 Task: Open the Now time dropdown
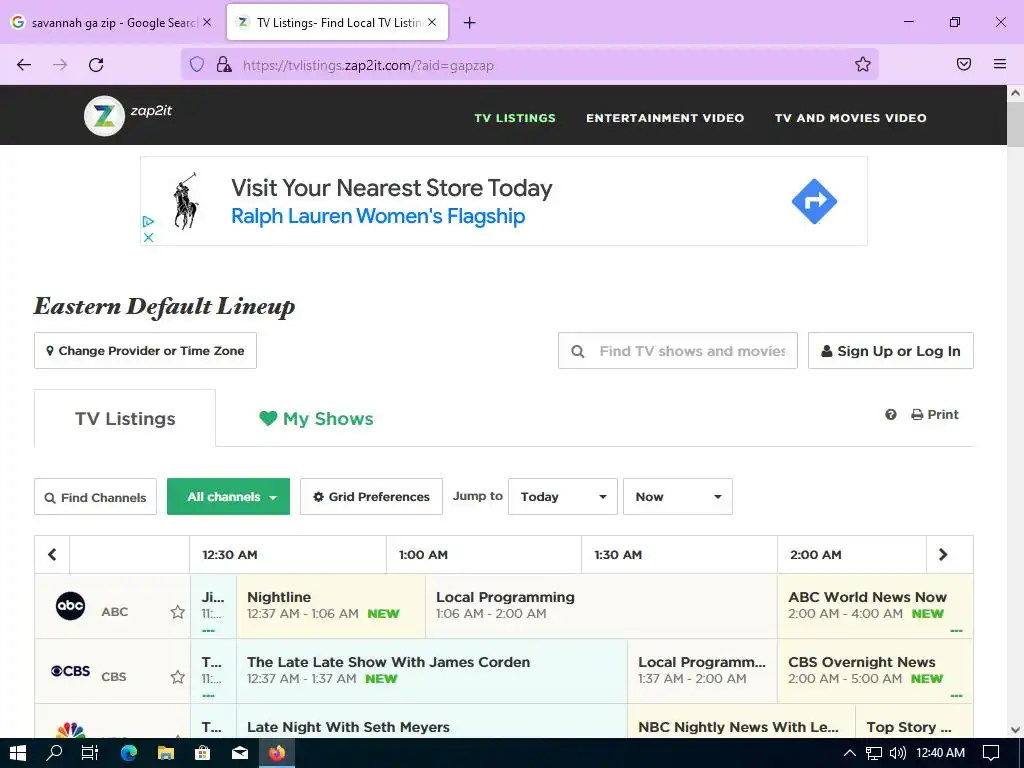(x=678, y=497)
